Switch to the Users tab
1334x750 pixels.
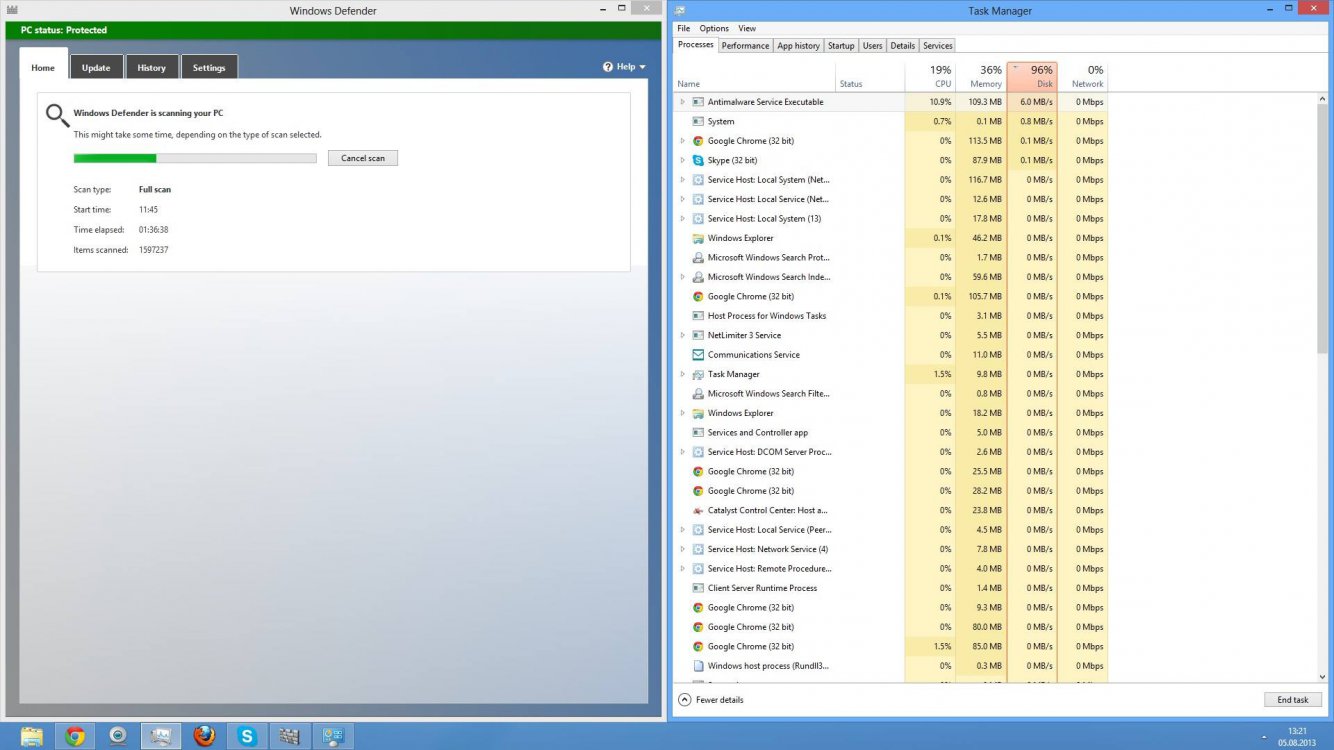(873, 45)
